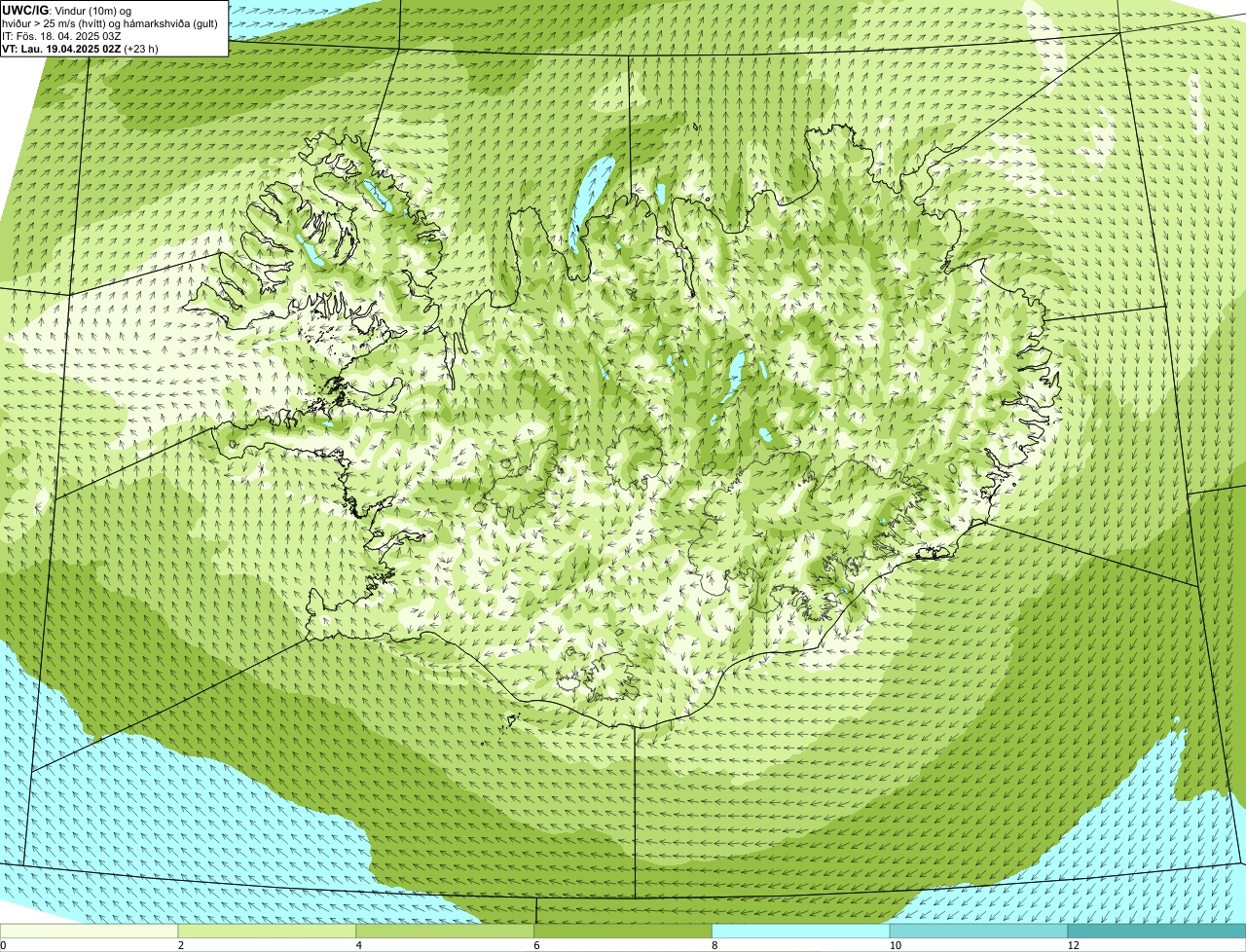
Task: Click the pale yellow 0–2 legend swatch
Action: tap(90, 931)
